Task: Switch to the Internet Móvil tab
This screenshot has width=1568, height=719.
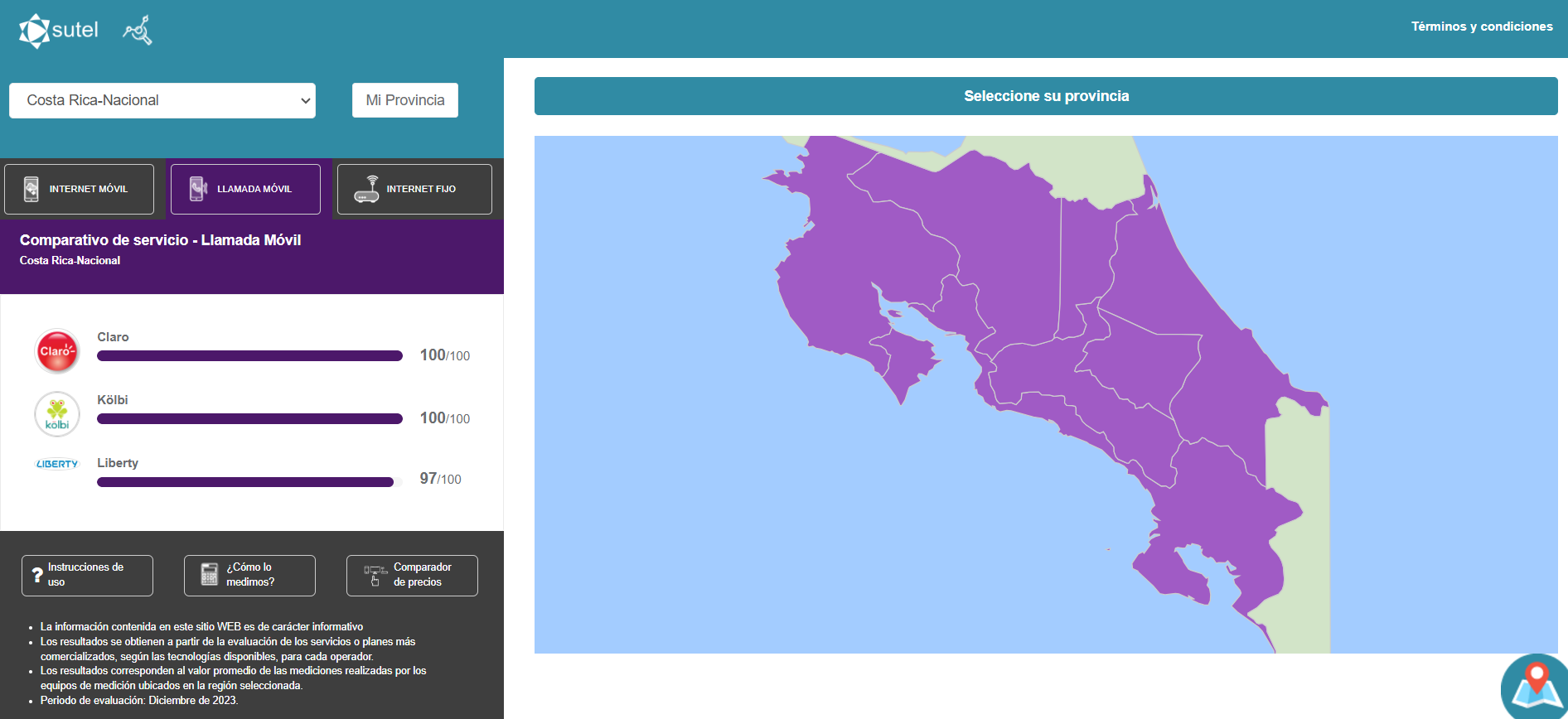Action: tap(79, 189)
